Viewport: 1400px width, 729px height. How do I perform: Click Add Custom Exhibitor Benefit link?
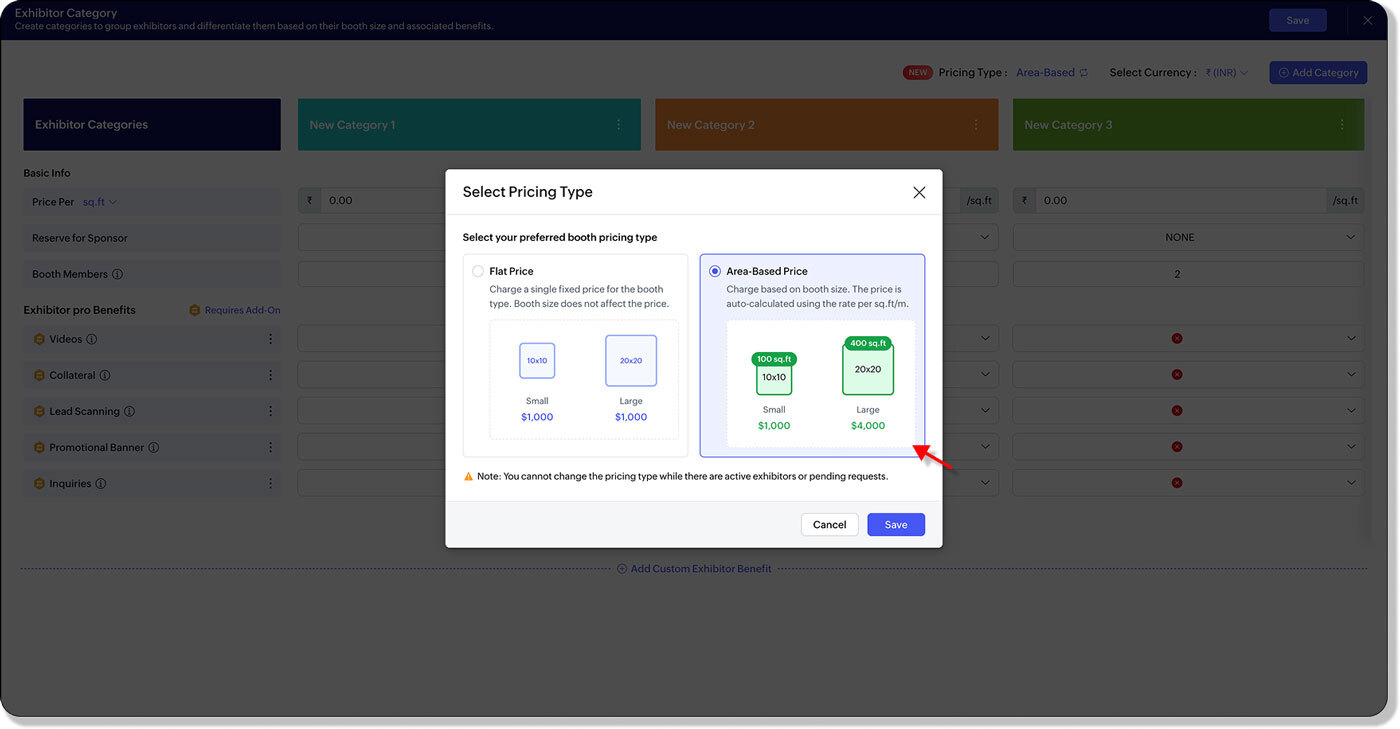click(694, 569)
